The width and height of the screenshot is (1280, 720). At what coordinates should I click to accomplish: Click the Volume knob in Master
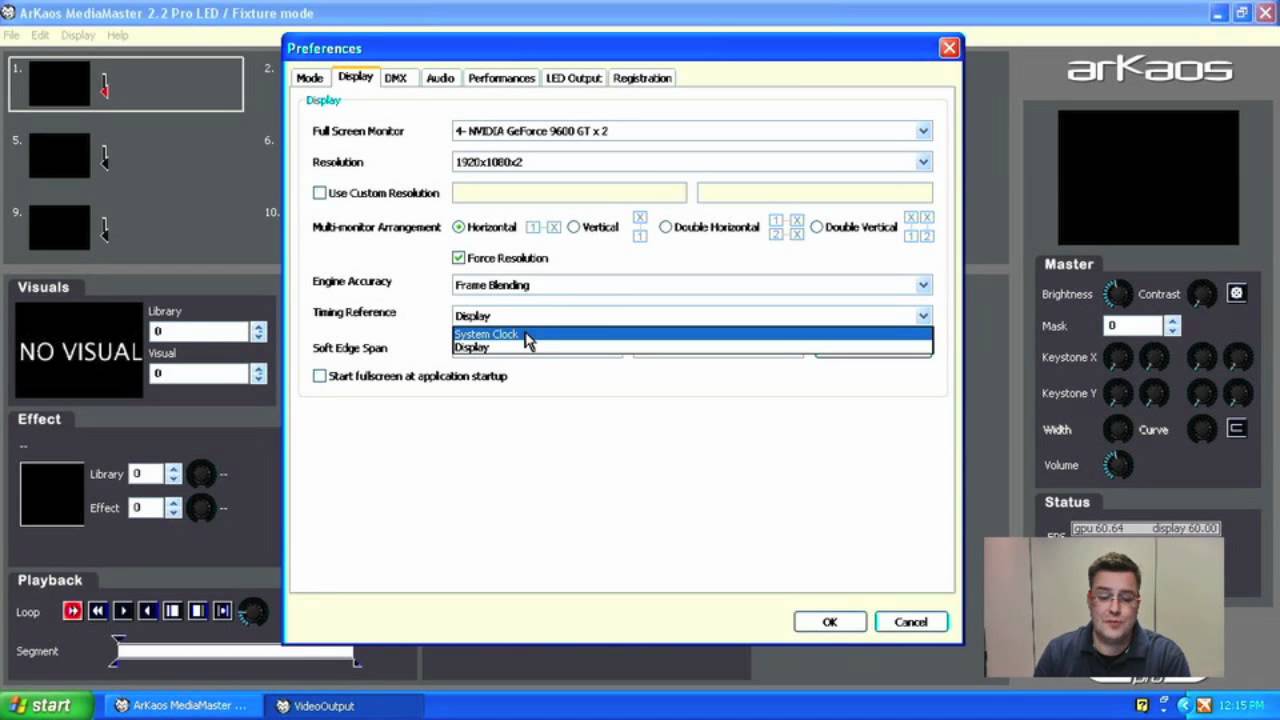click(x=1117, y=465)
